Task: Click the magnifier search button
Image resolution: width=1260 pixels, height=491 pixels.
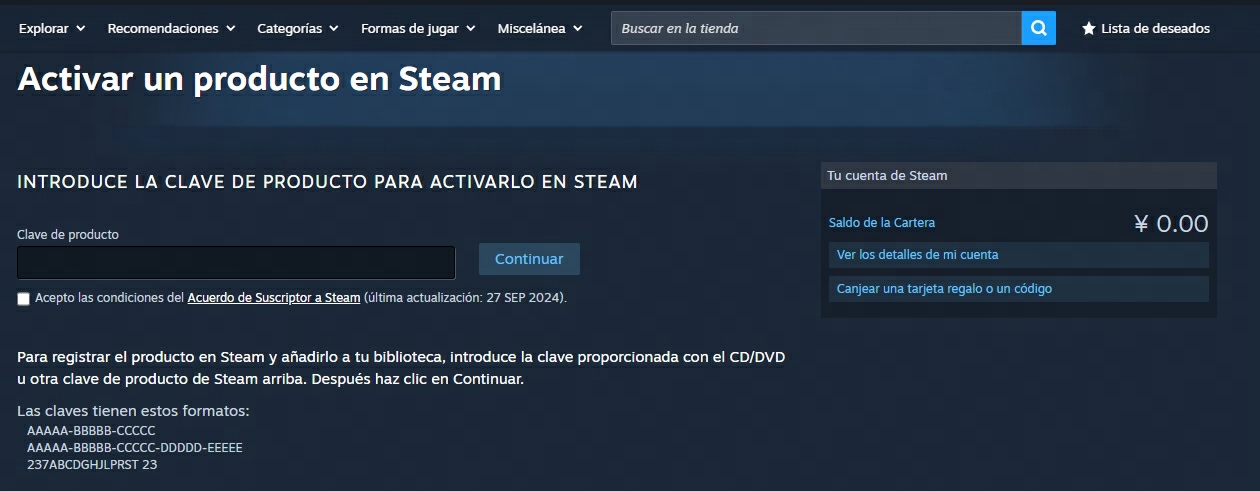Action: (x=1038, y=28)
